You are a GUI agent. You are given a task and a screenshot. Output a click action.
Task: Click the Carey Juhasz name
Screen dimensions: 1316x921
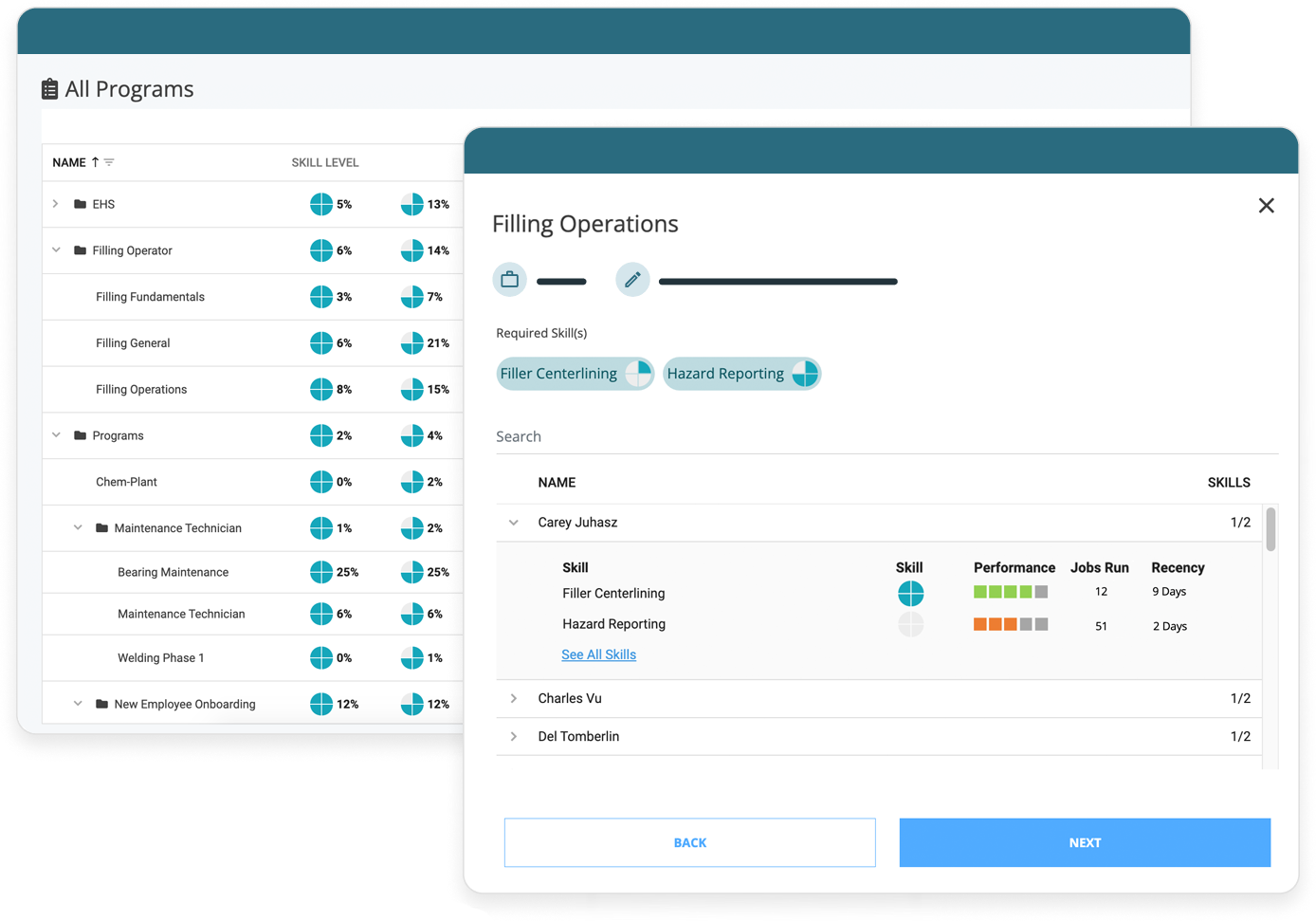click(577, 523)
